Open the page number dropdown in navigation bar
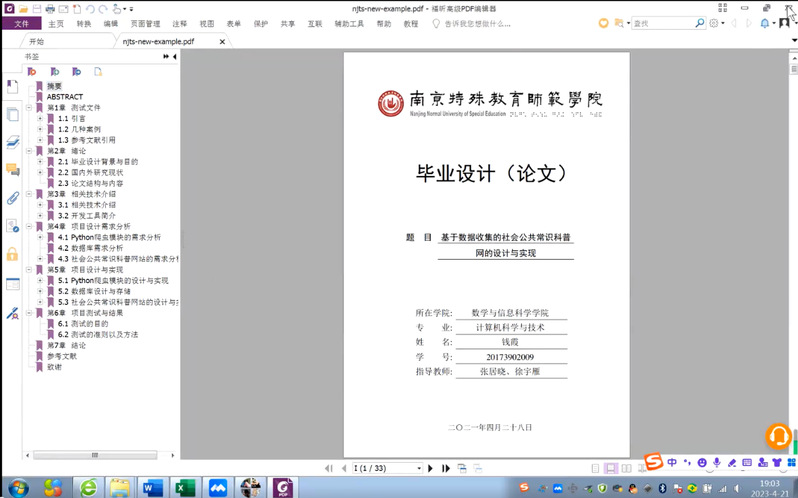 (418, 468)
